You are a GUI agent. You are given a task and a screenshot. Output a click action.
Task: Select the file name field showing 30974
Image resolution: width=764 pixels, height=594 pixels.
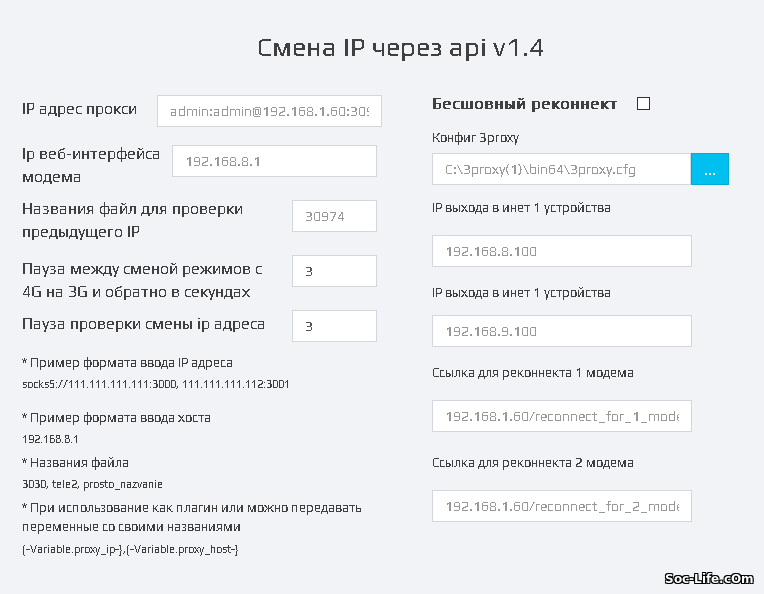[334, 216]
